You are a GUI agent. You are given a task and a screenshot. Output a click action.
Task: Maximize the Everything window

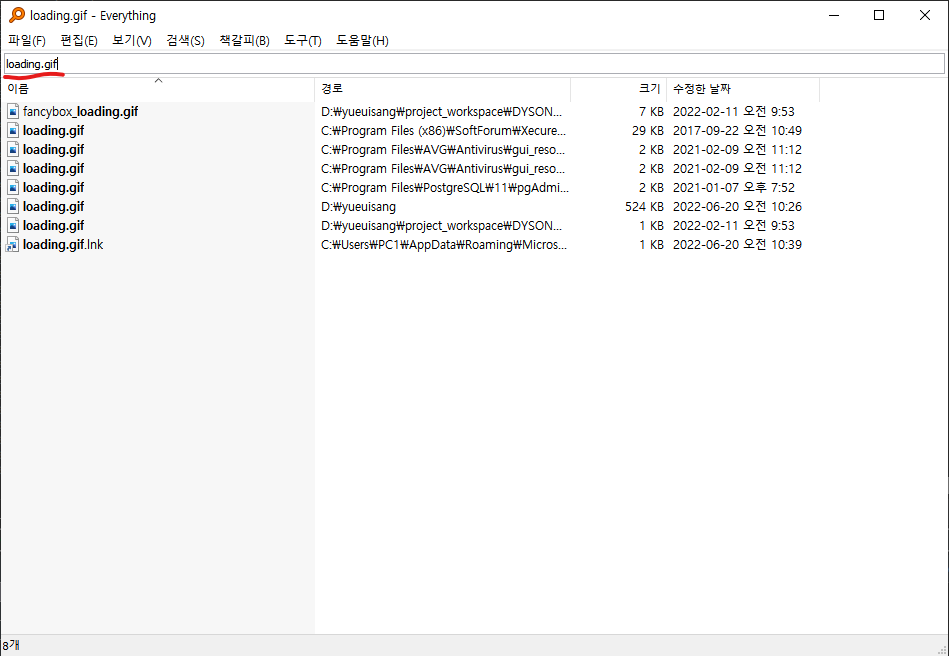879,15
